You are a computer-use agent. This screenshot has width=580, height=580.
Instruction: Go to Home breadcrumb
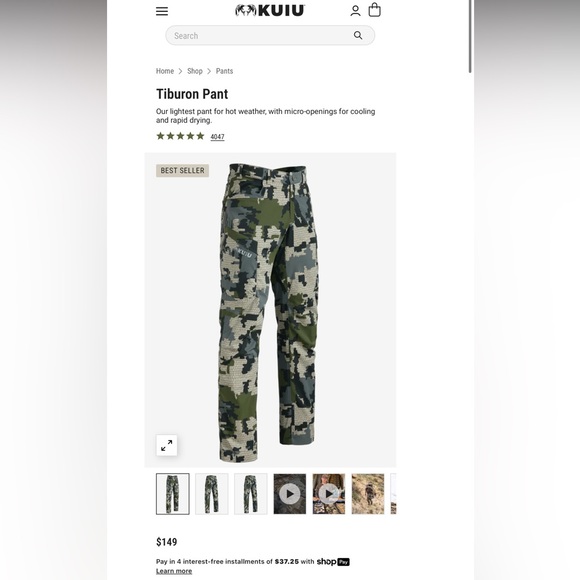pyautogui.click(x=165, y=71)
